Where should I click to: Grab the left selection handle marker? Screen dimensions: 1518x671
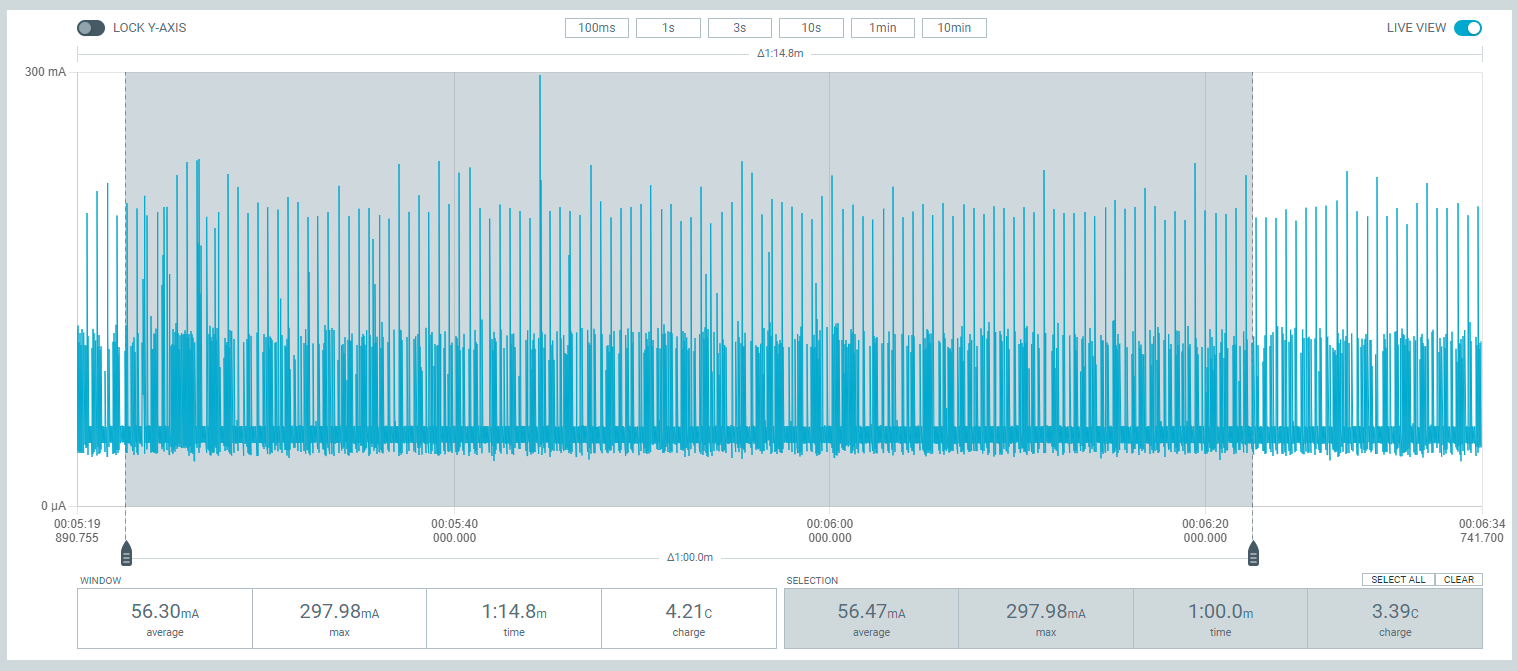pos(126,553)
